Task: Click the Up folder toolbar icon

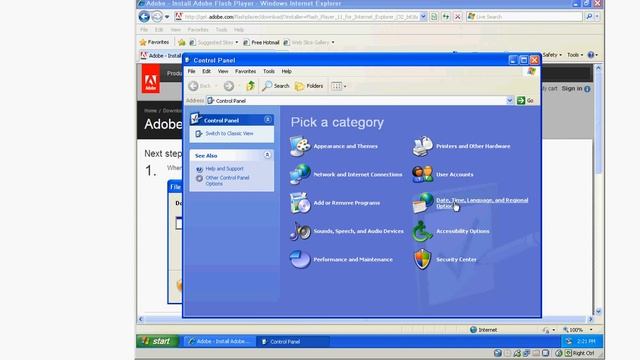Action: tap(250, 86)
